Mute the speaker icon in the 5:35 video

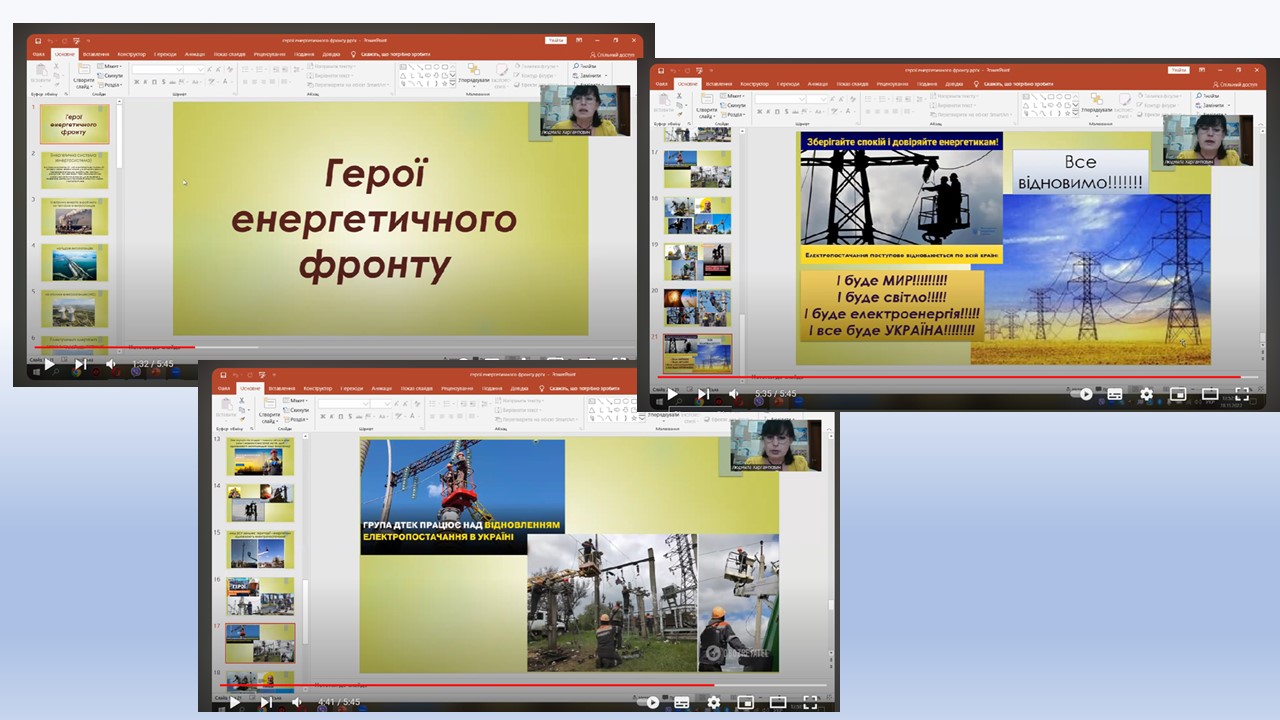click(x=734, y=394)
